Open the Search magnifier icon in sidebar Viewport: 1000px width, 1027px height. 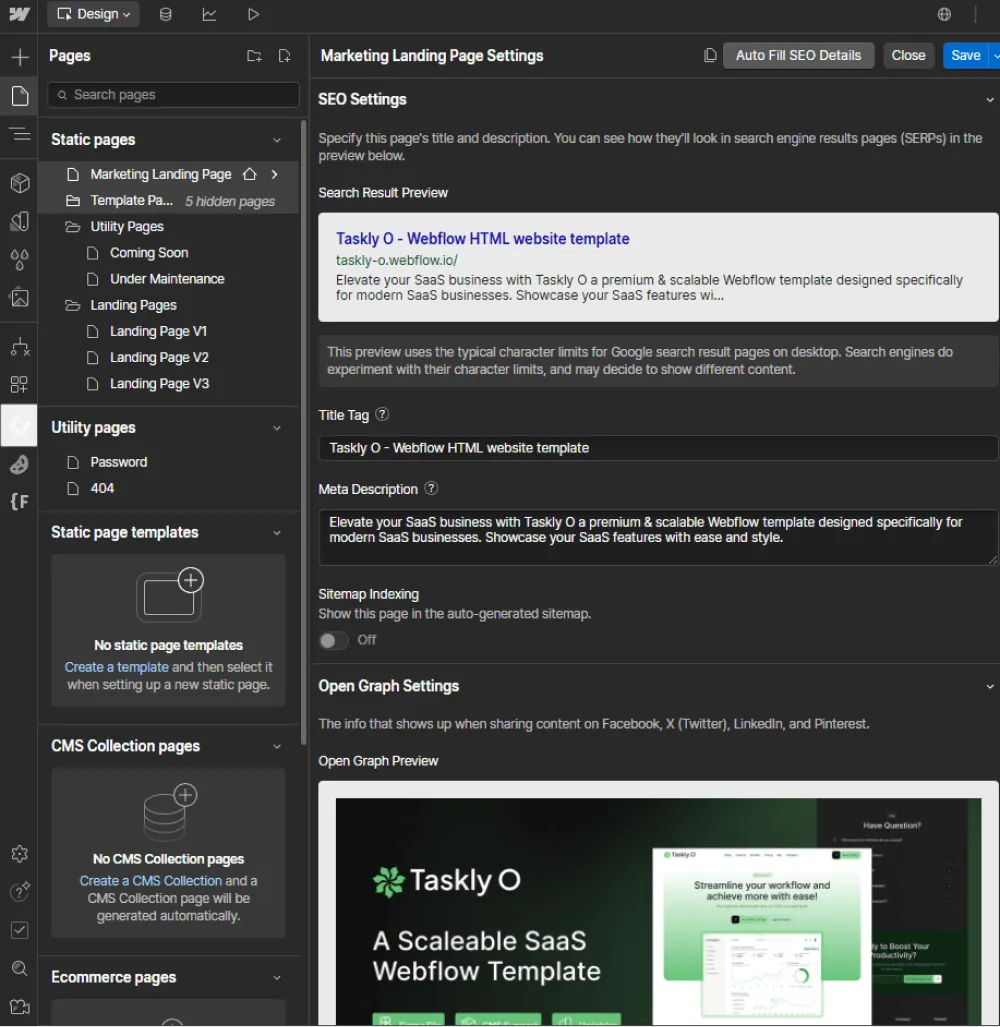pos(20,968)
